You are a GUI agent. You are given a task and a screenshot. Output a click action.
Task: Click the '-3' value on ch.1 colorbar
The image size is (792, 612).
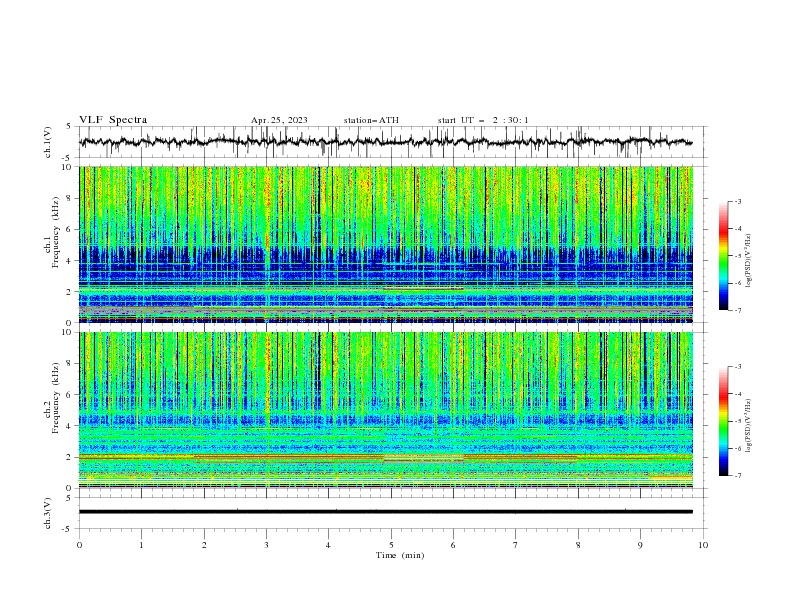pos(738,201)
